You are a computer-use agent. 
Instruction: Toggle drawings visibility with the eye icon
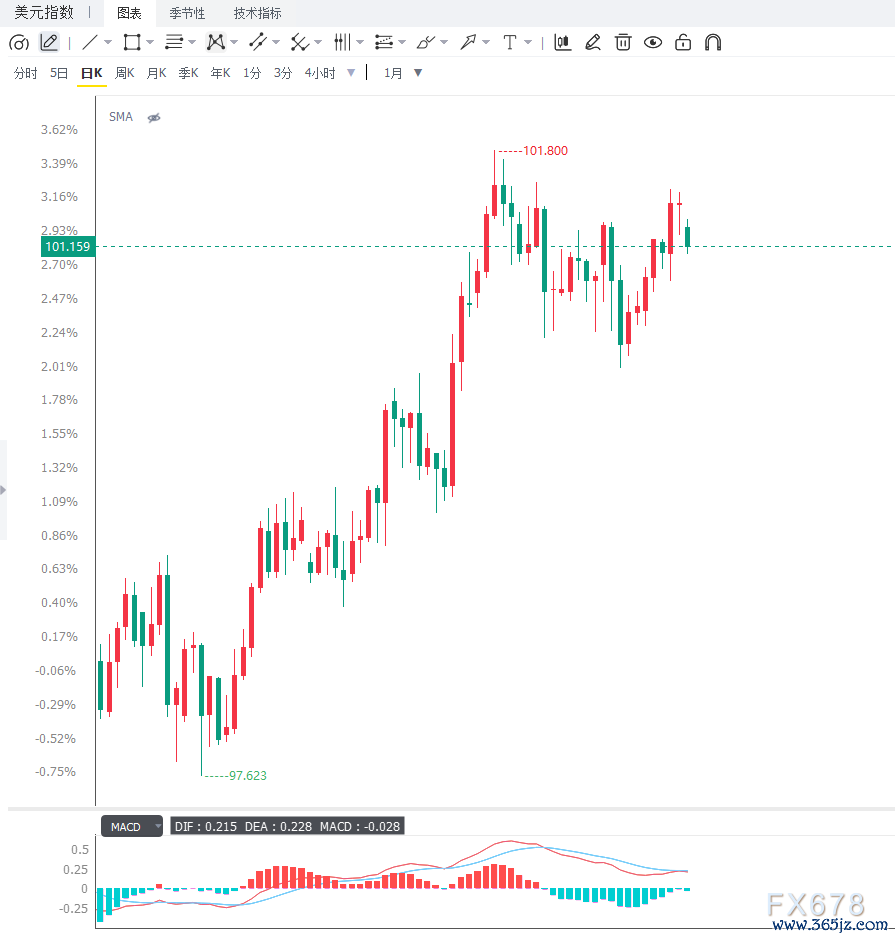tap(653, 43)
